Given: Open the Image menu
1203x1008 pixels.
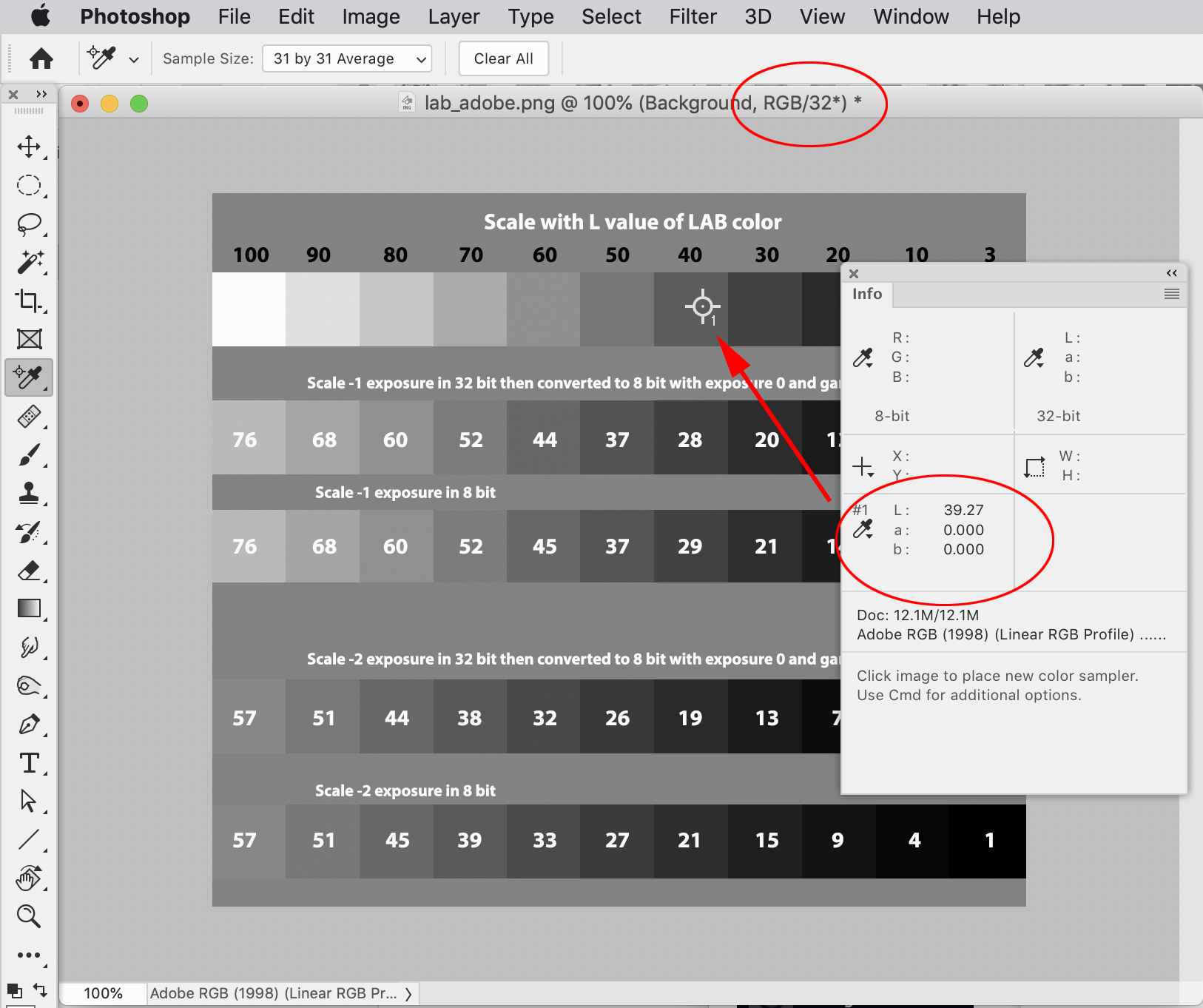Looking at the screenshot, I should (370, 16).
